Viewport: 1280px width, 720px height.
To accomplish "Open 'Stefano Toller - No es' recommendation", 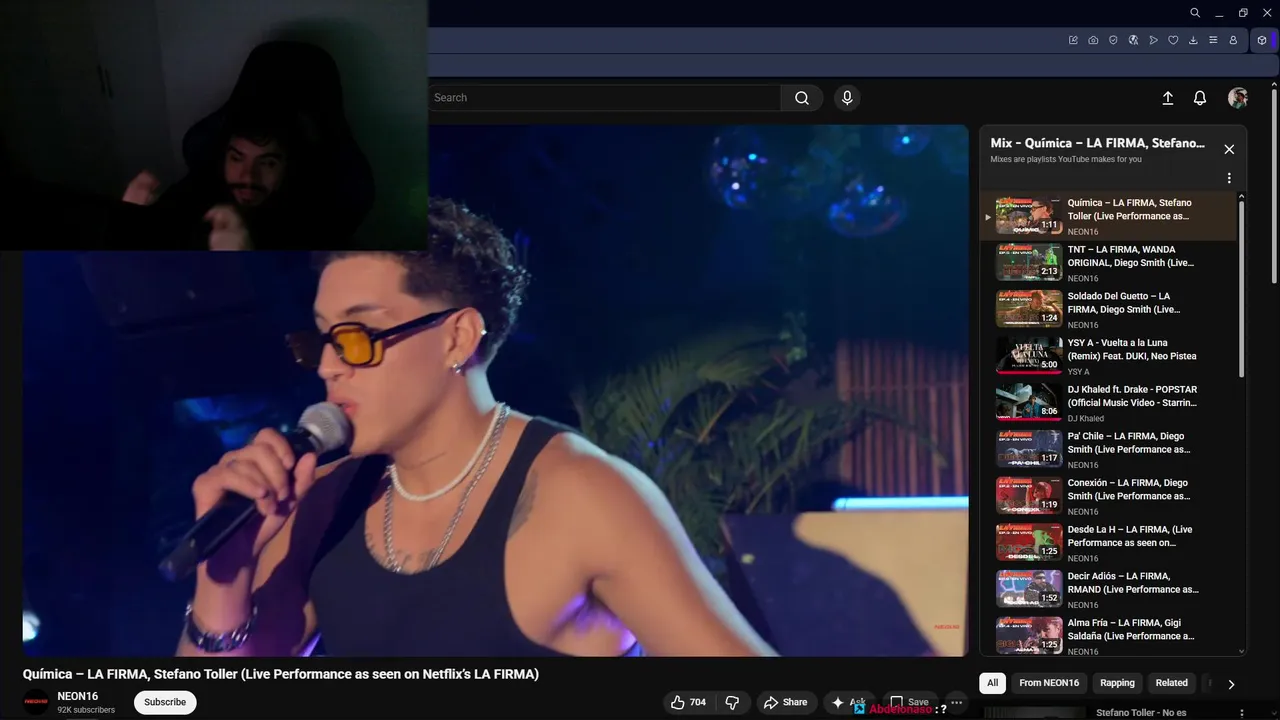I will (x=1141, y=713).
